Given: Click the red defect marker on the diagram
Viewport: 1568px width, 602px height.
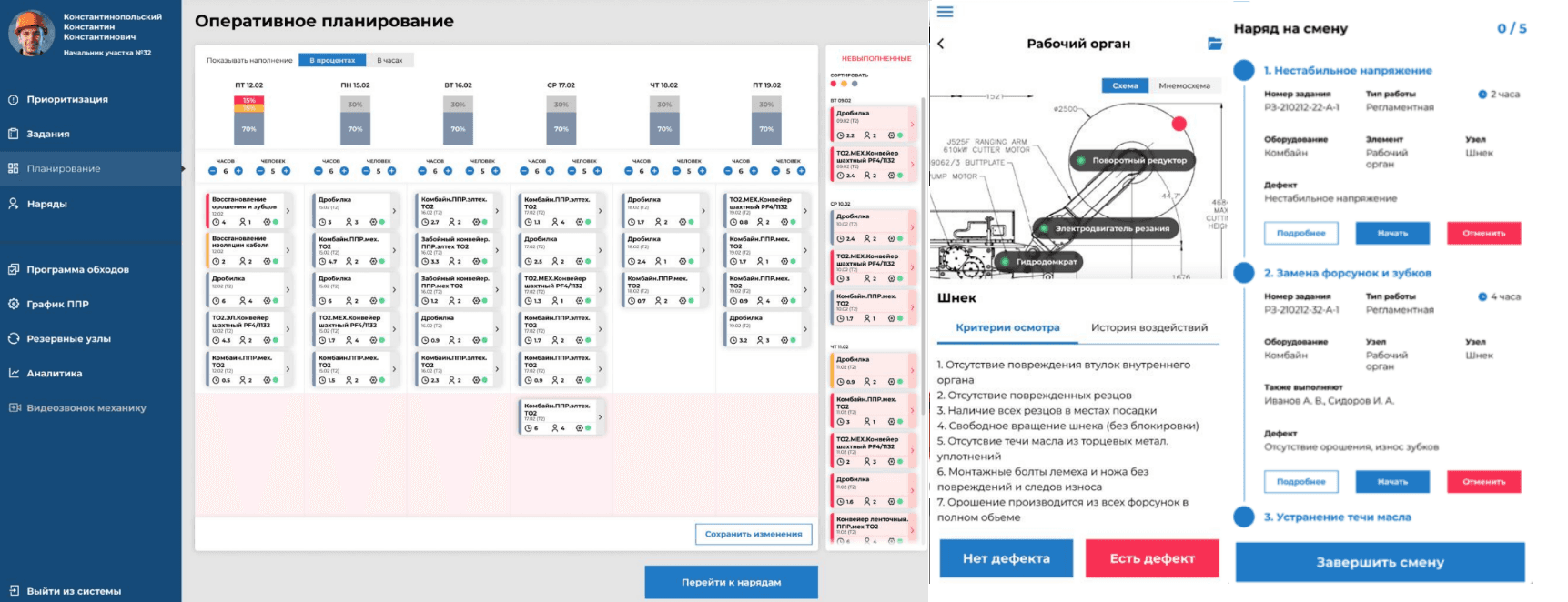Looking at the screenshot, I should point(1179,124).
